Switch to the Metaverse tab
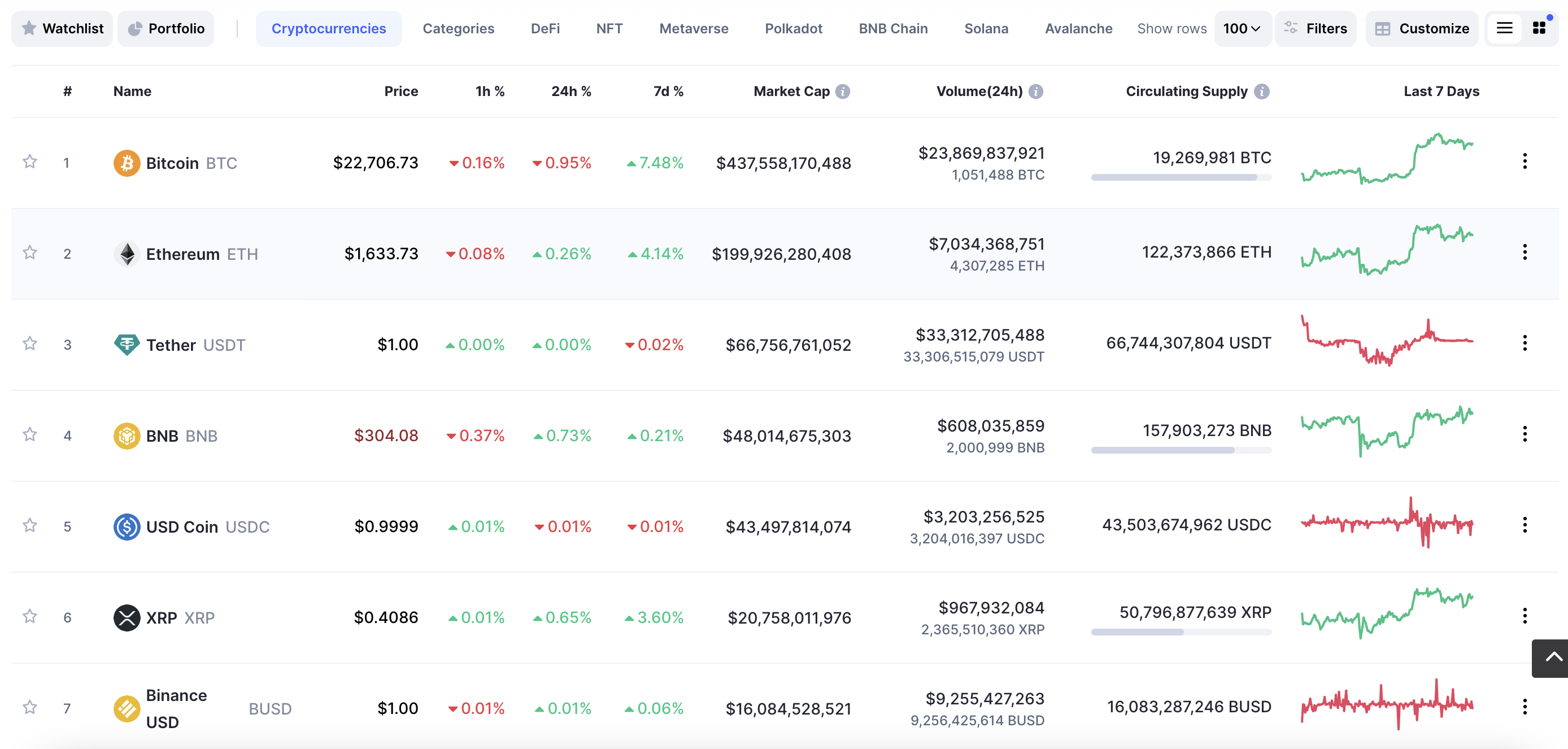 [694, 29]
